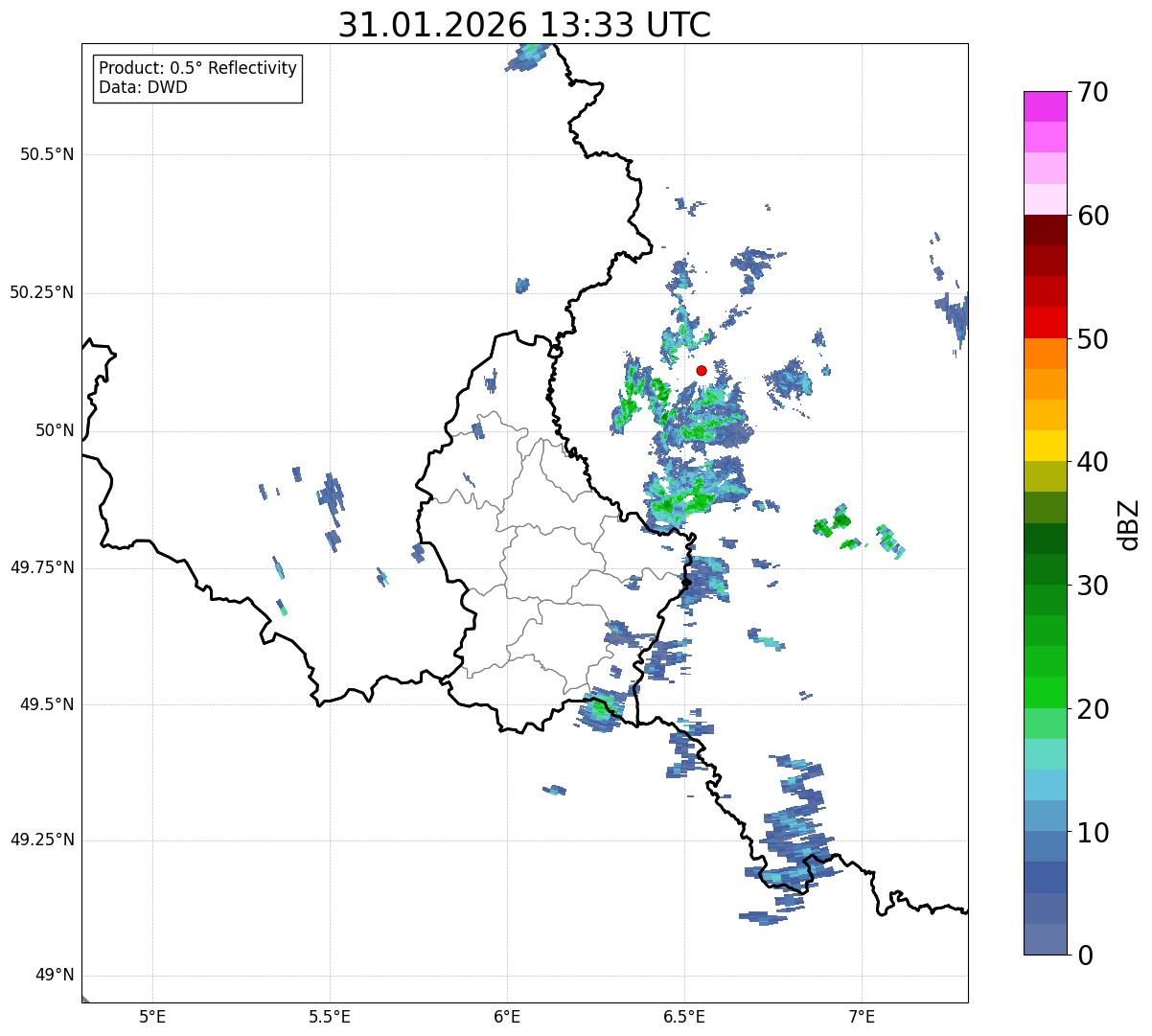1152x1036 pixels.
Task: Click the bright red colorbar swatch above 50
Action: pos(1046,323)
